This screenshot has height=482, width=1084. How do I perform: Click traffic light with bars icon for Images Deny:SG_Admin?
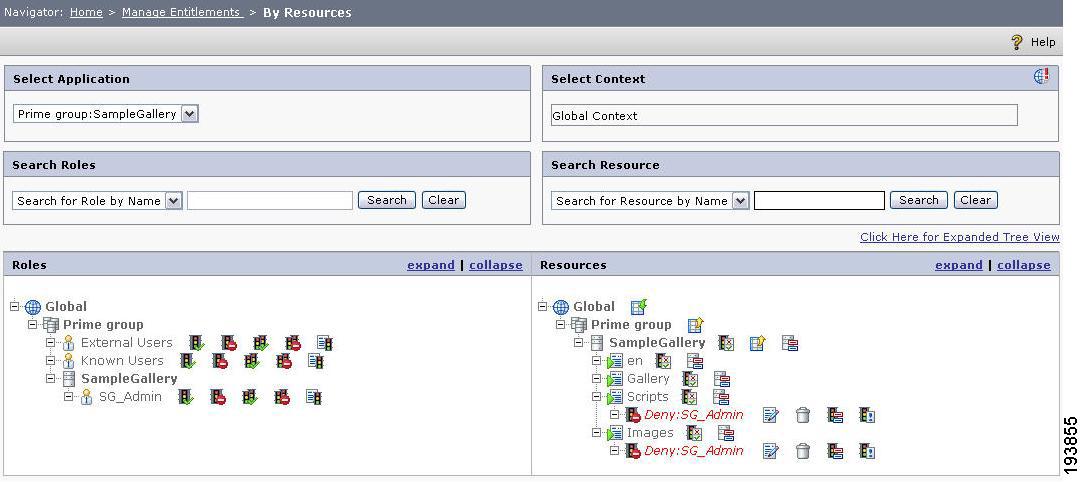coord(835,450)
